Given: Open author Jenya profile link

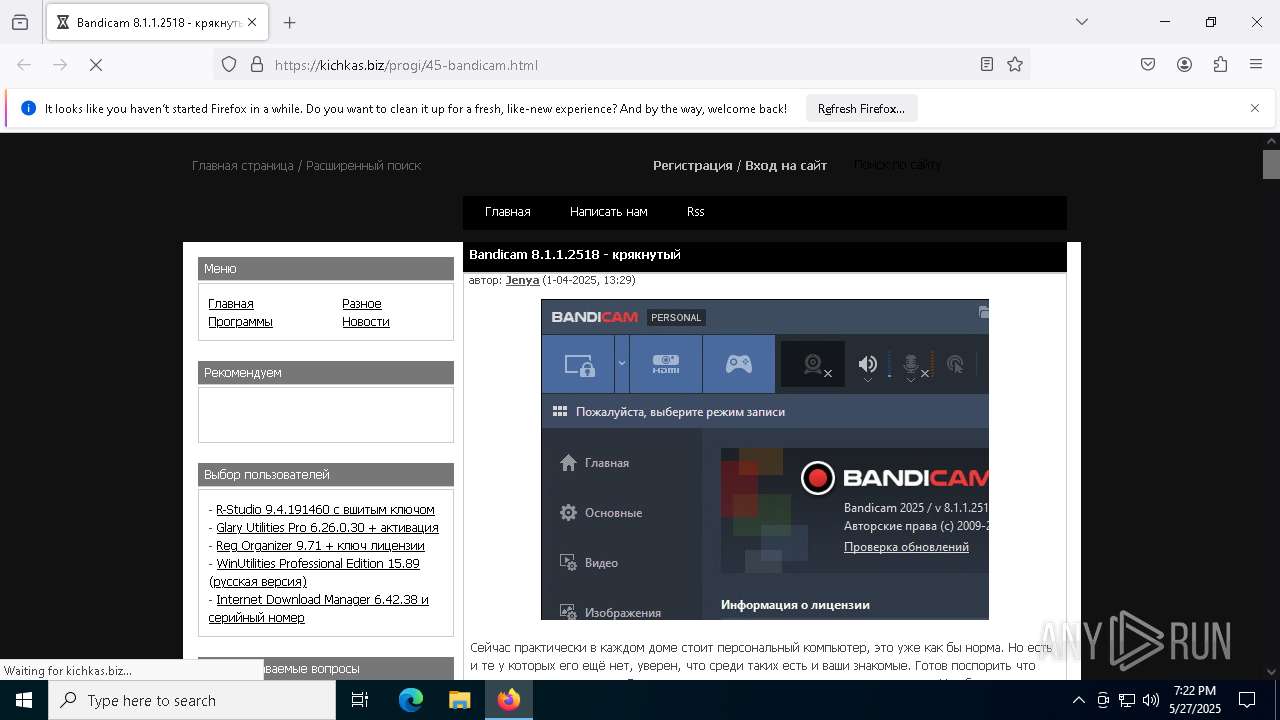Looking at the screenshot, I should [522, 280].
